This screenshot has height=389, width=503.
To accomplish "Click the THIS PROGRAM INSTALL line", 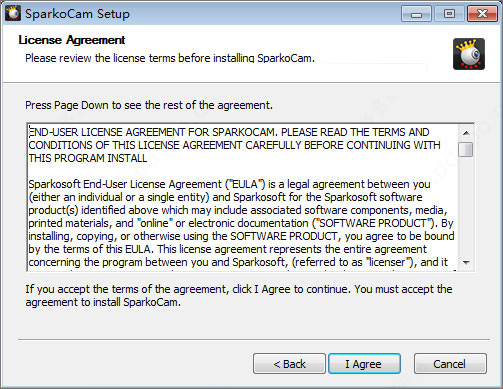I will pos(88,158).
